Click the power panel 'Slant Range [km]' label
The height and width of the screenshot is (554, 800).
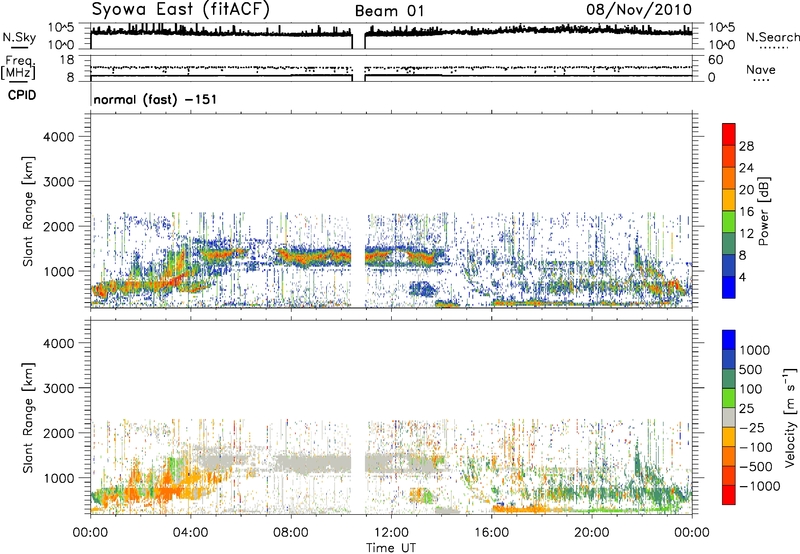pos(28,211)
